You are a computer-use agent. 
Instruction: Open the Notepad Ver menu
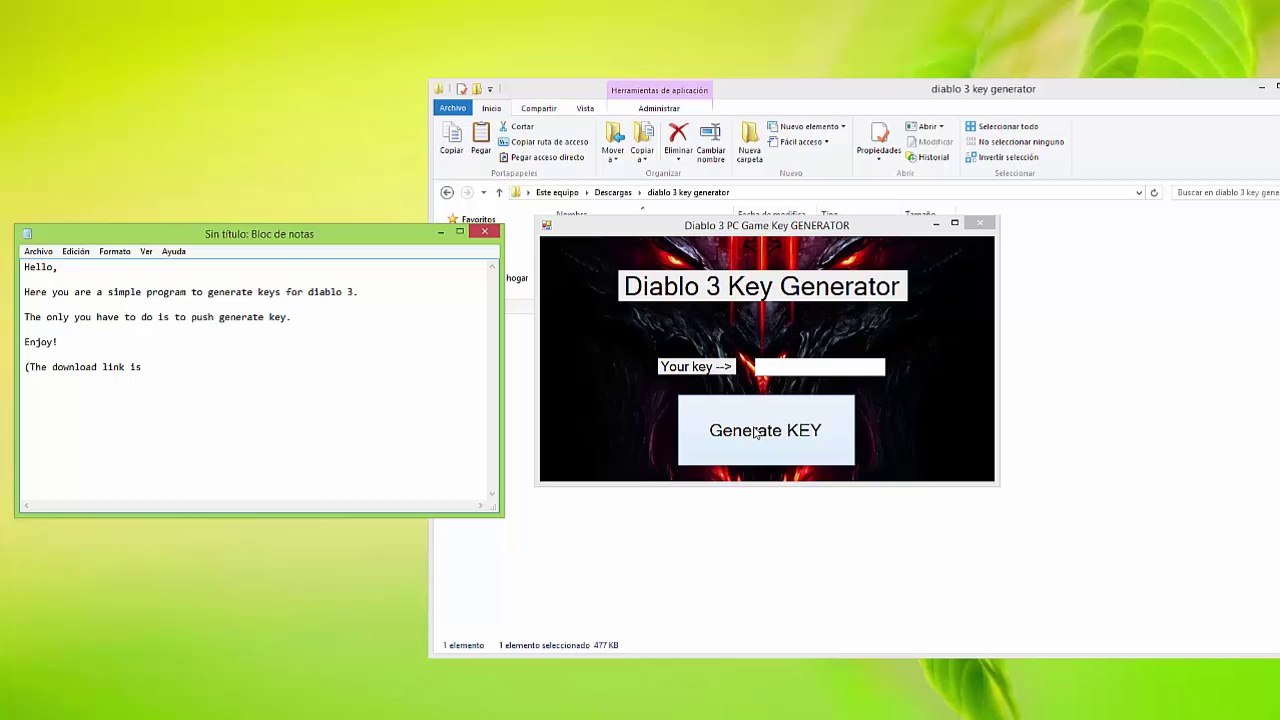(146, 252)
